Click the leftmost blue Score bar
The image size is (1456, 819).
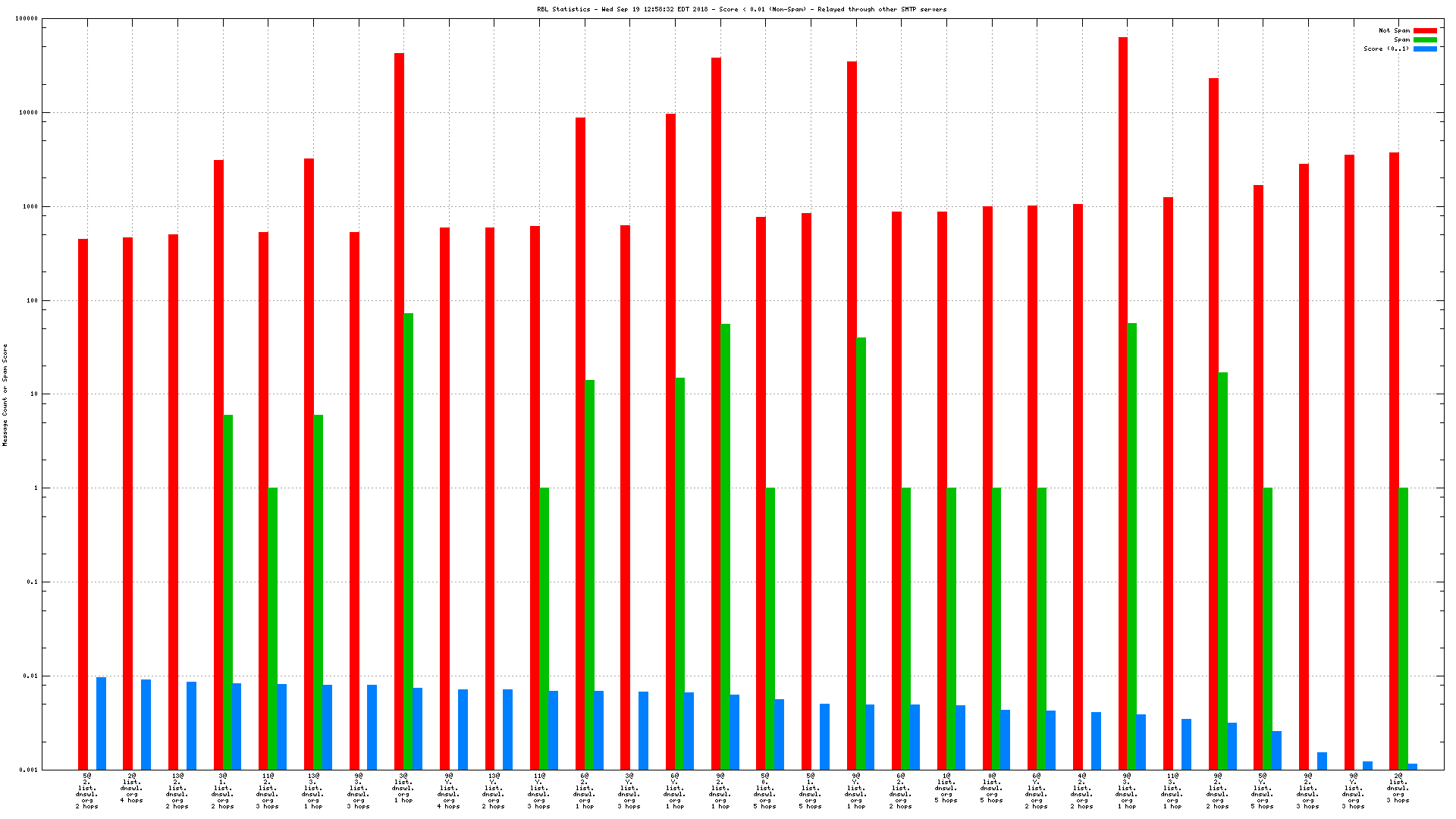tap(101, 723)
